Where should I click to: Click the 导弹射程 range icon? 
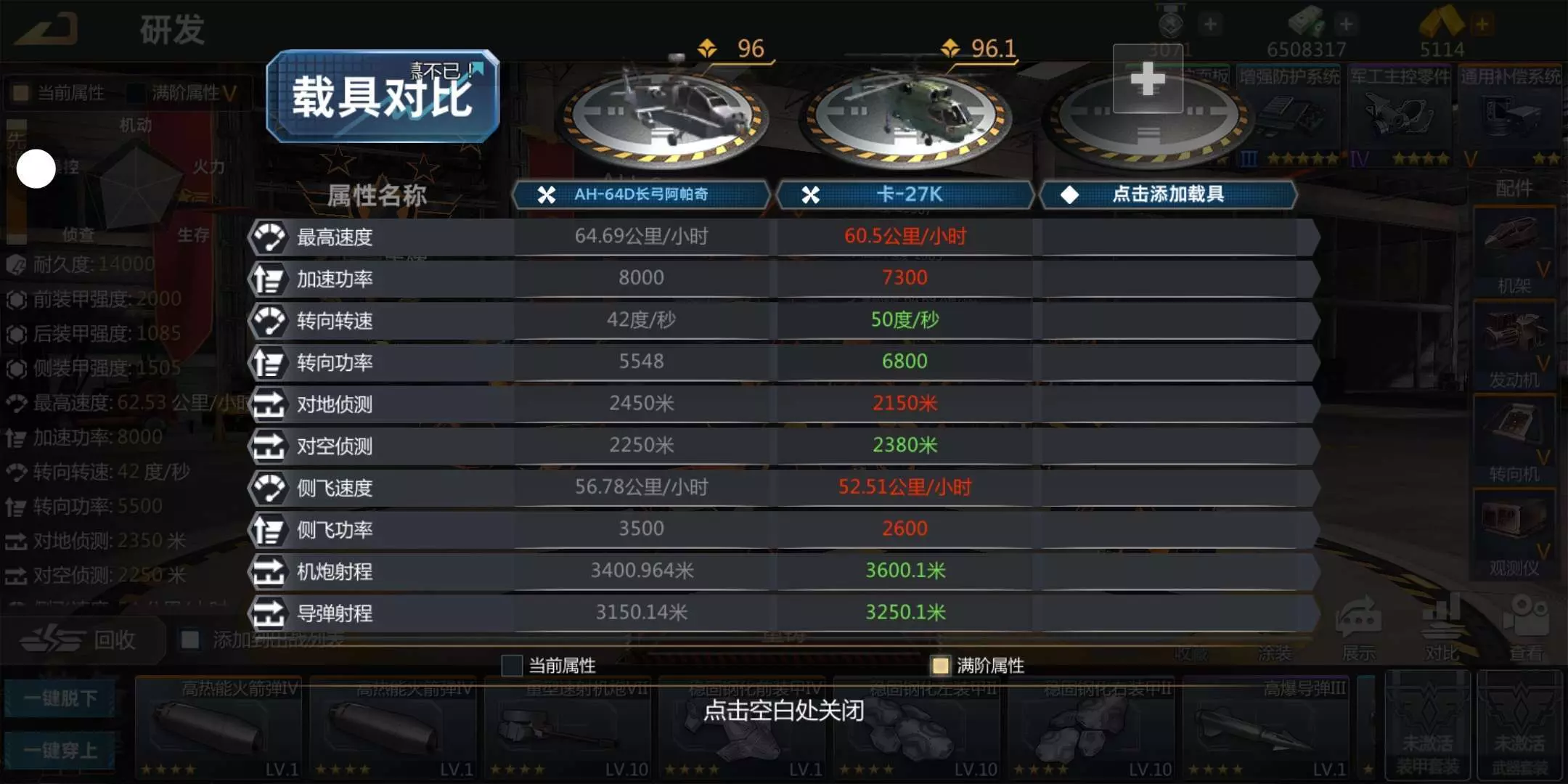point(269,613)
